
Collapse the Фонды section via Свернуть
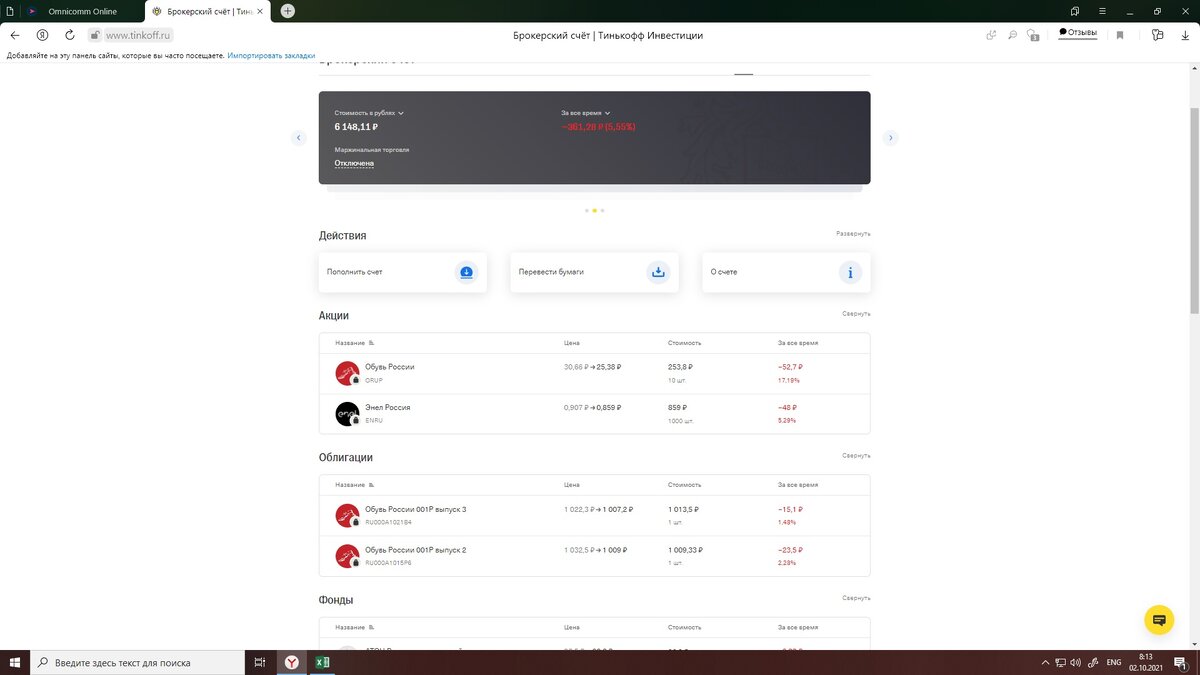point(856,598)
